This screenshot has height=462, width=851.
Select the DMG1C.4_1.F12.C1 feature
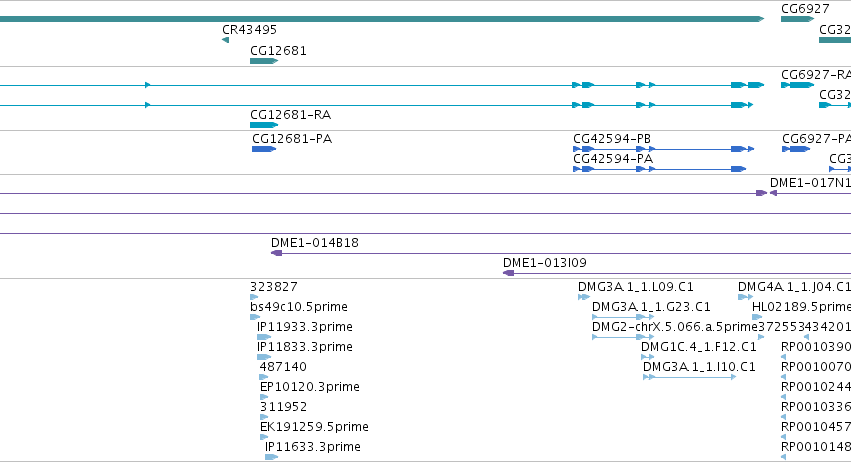tap(647, 357)
